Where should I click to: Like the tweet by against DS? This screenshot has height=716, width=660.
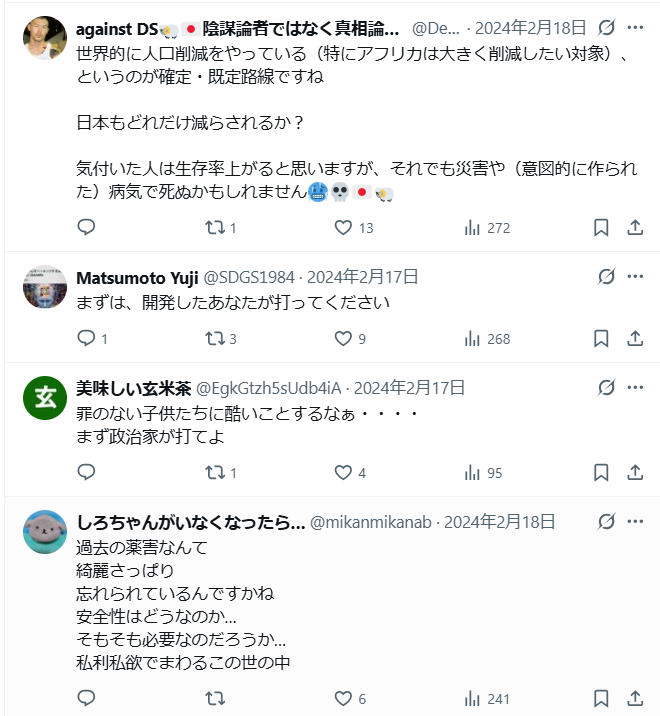[x=343, y=228]
